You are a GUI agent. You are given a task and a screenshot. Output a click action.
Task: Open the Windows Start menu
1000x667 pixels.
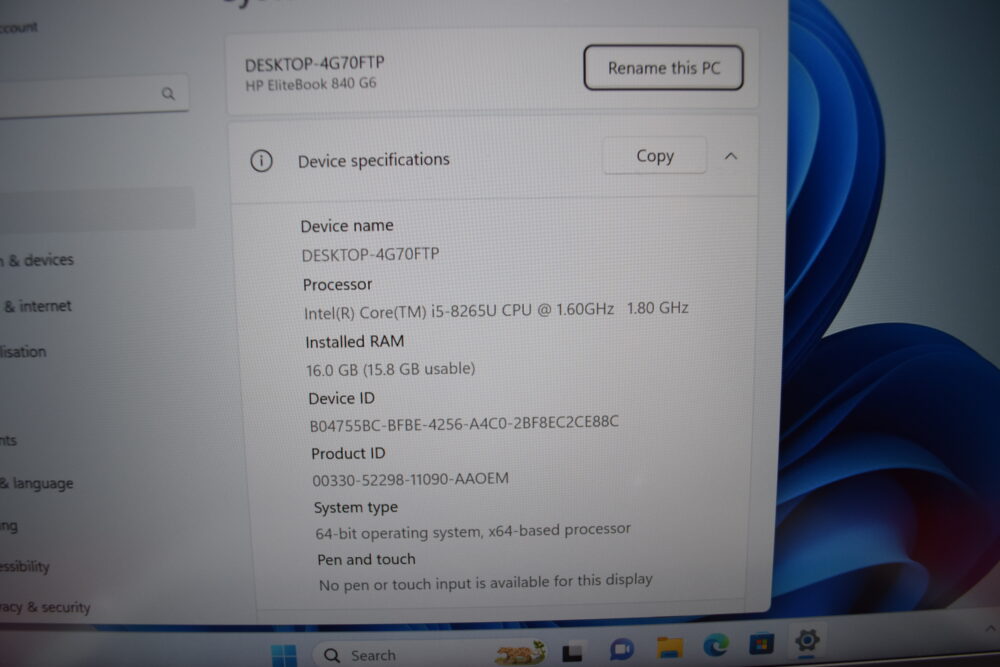pos(284,656)
